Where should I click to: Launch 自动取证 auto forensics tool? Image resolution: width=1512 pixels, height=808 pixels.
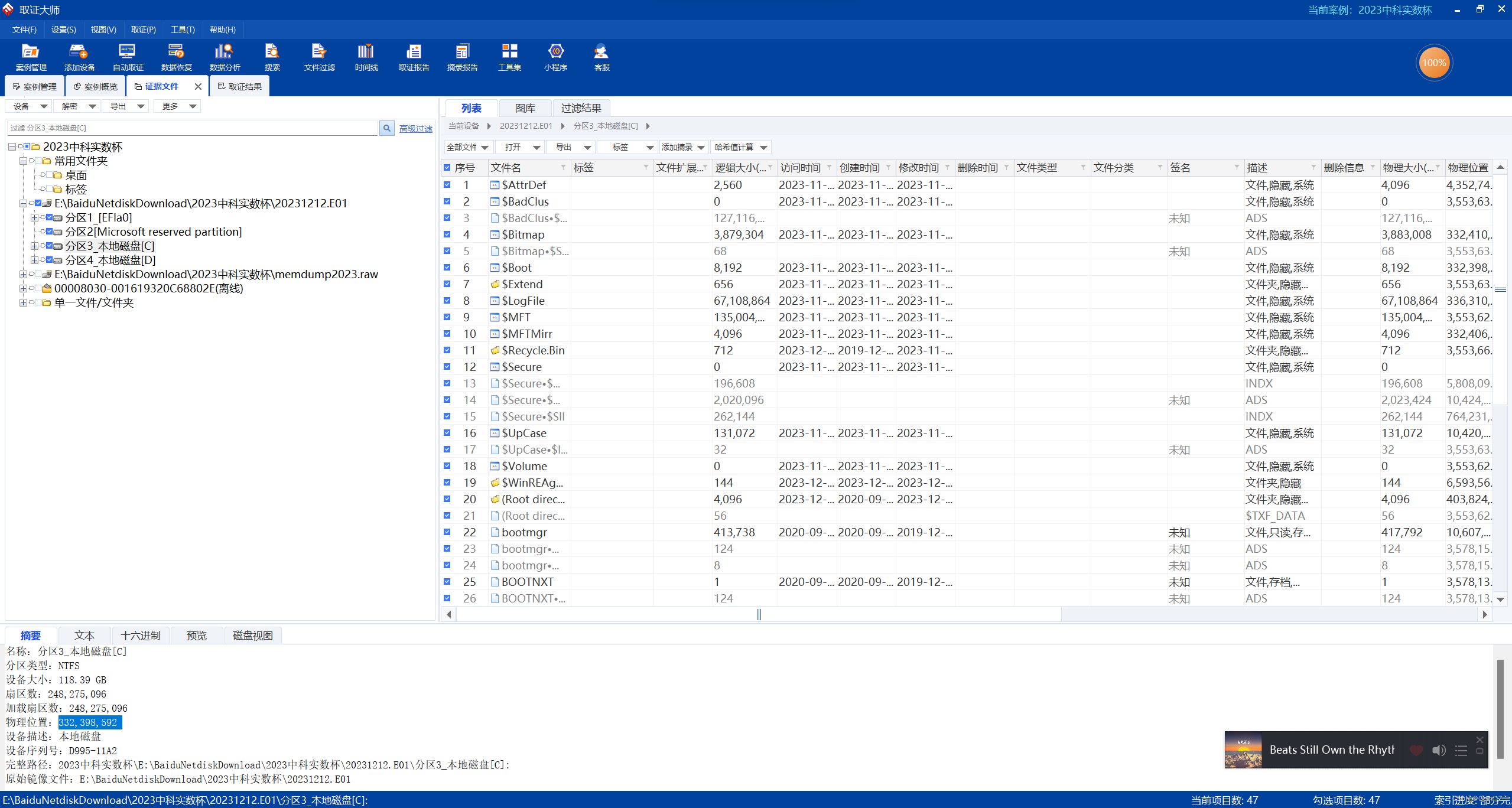[128, 57]
